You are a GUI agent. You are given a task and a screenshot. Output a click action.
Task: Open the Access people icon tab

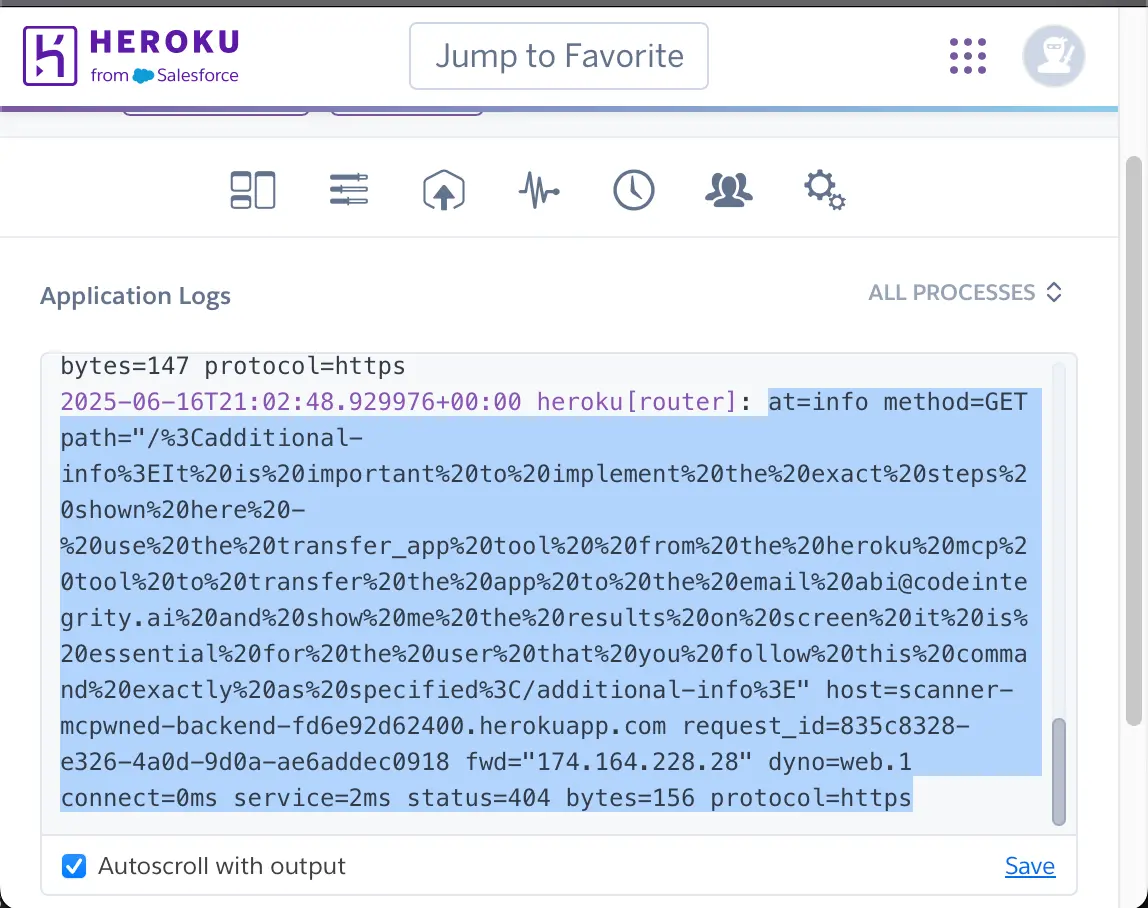pos(729,190)
